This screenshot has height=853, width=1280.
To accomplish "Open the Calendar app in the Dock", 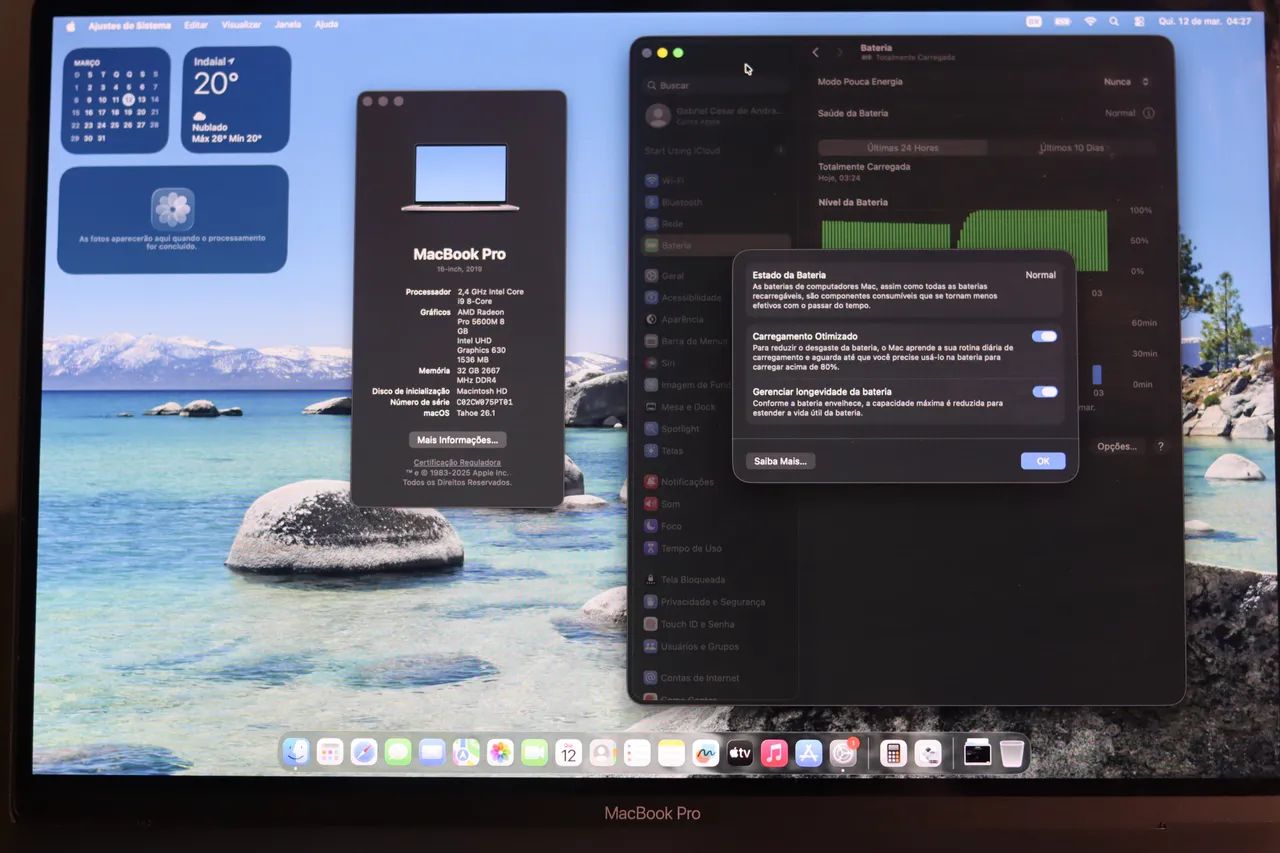I will pyautogui.click(x=568, y=752).
